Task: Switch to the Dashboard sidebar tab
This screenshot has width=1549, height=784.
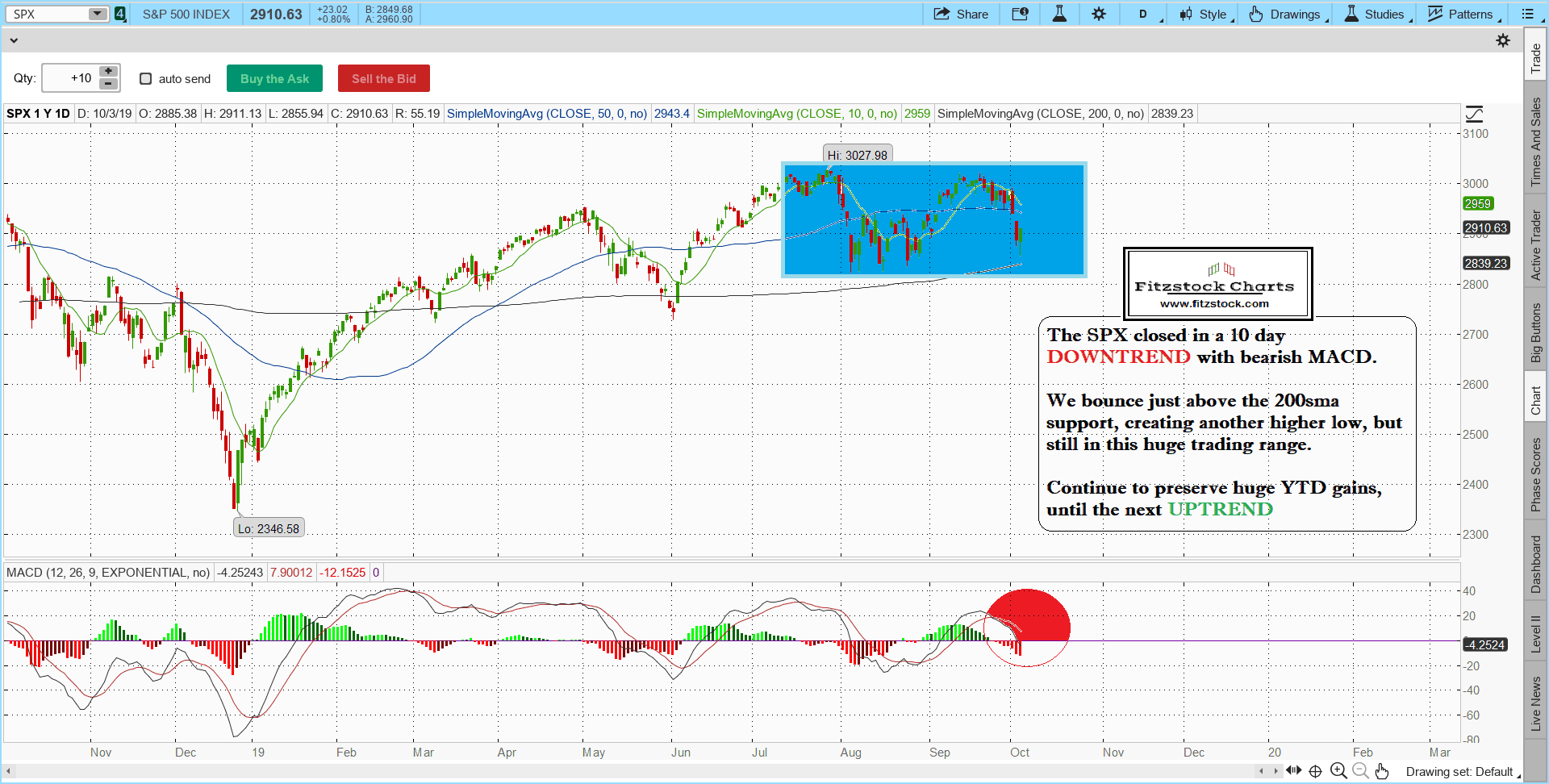Action: point(1536,564)
